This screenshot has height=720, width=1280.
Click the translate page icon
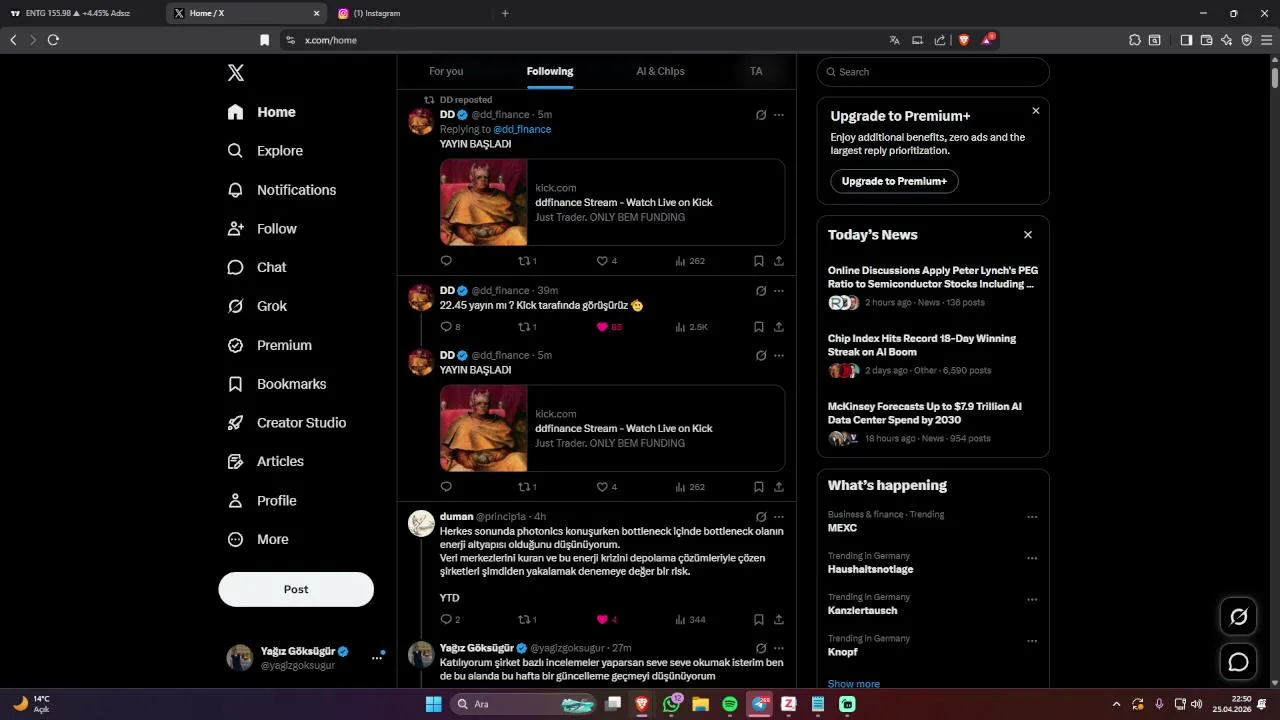[895, 40]
